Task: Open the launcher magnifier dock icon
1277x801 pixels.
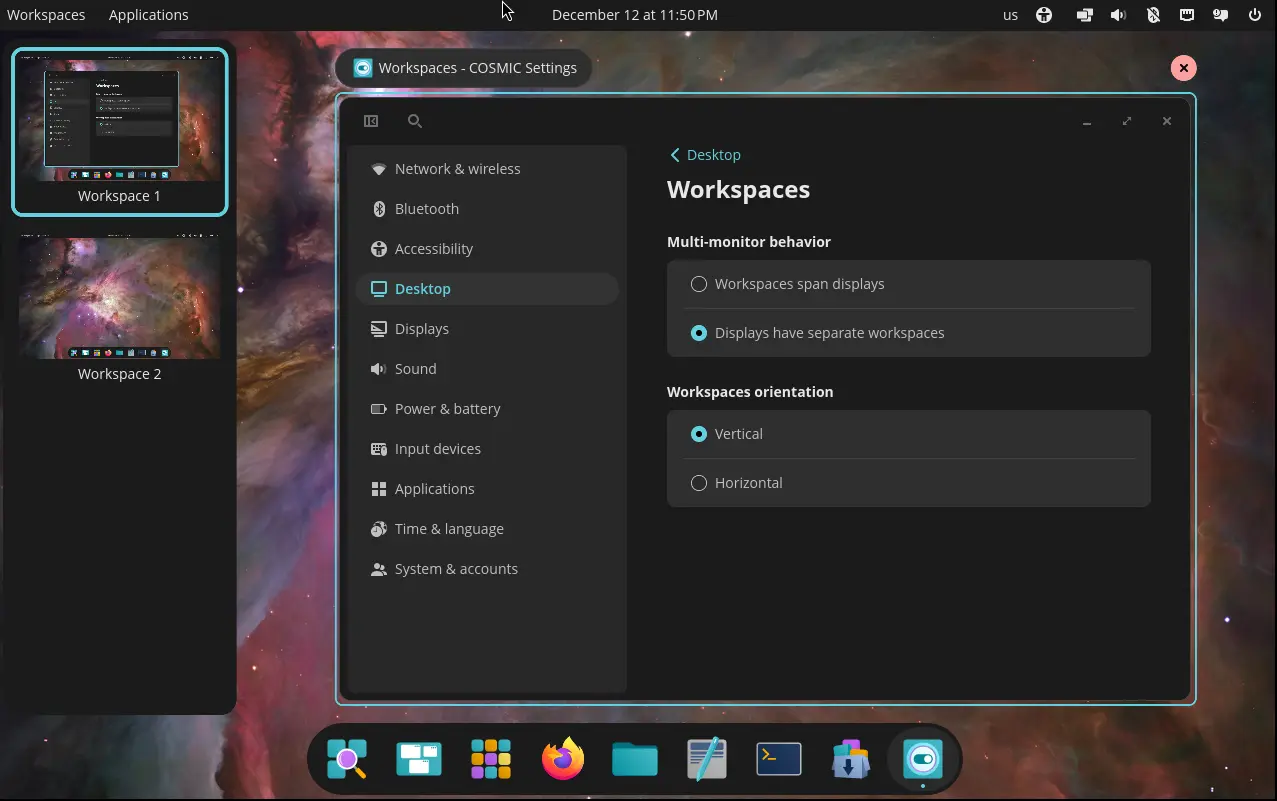Action: [347, 759]
